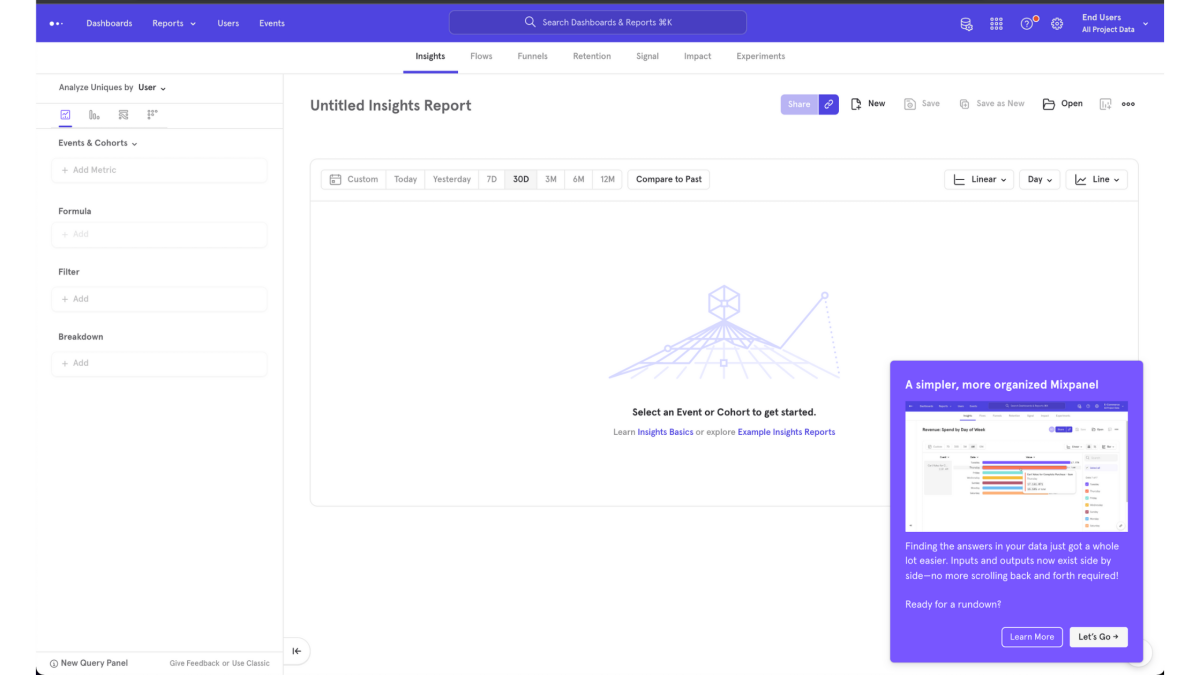Open the Line chart type dropdown
1200x675 pixels.
1097,179
